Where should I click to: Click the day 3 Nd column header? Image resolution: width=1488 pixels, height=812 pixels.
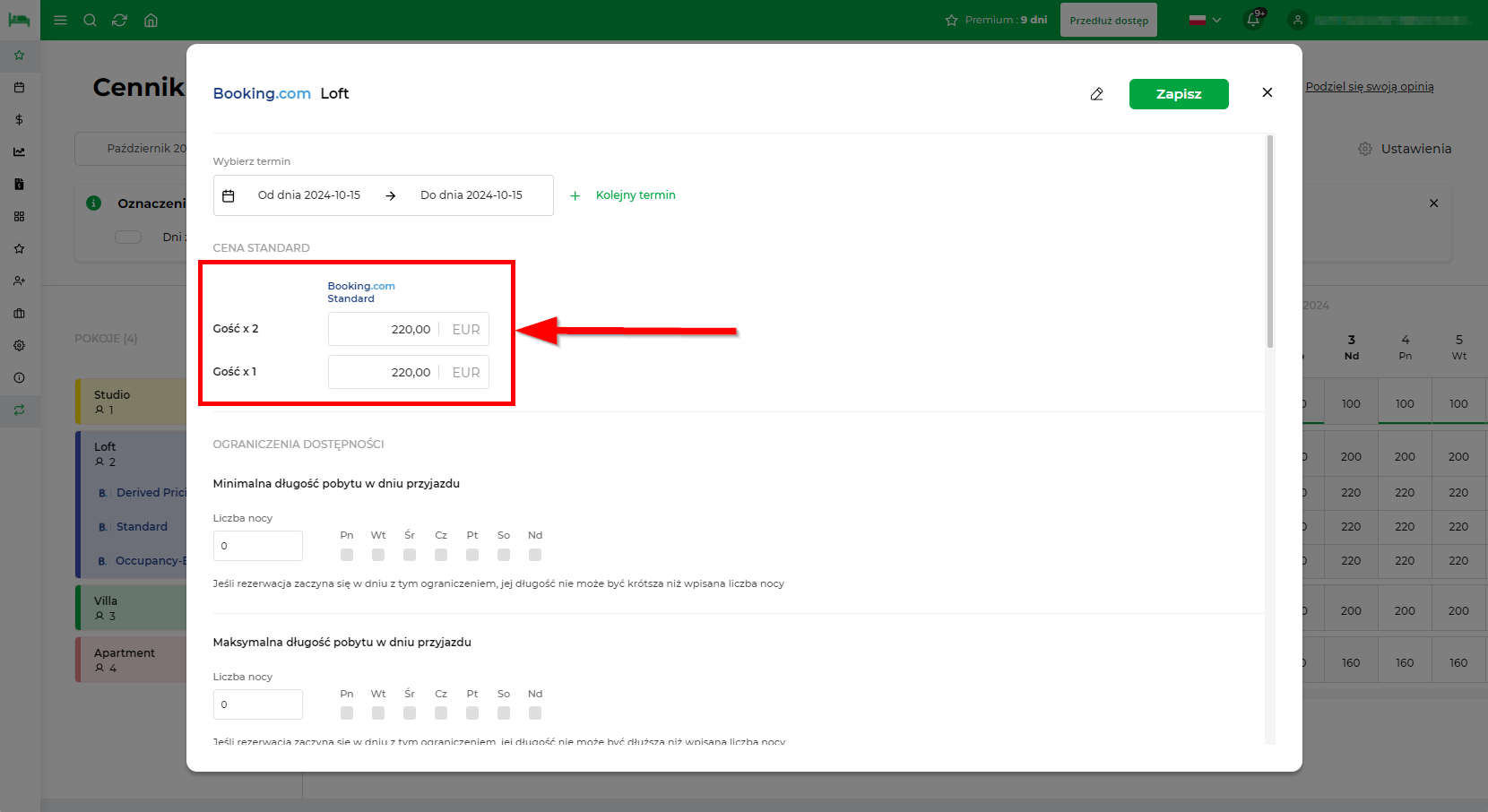click(1351, 347)
